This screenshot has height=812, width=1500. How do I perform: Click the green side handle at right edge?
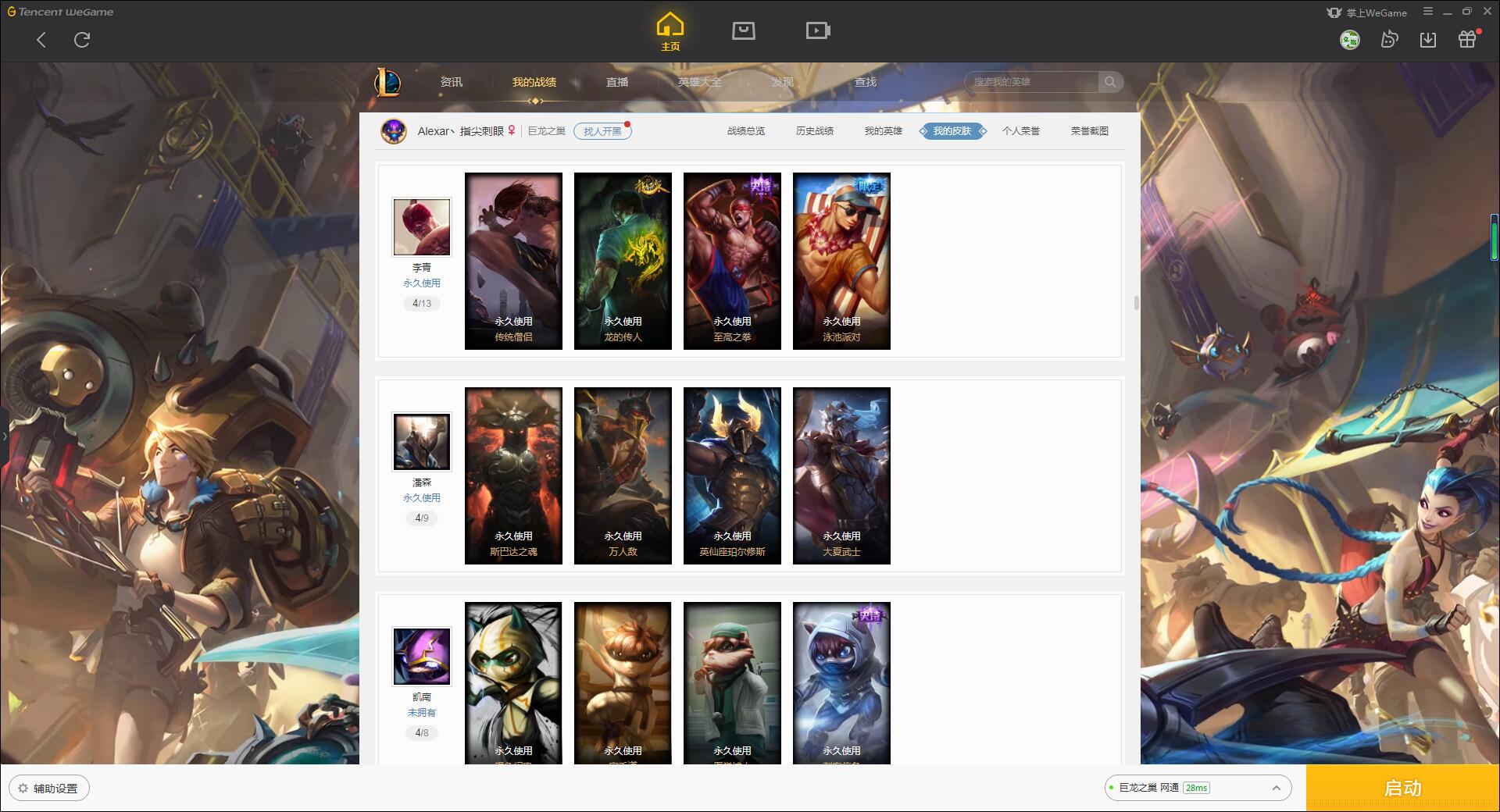pos(1495,237)
